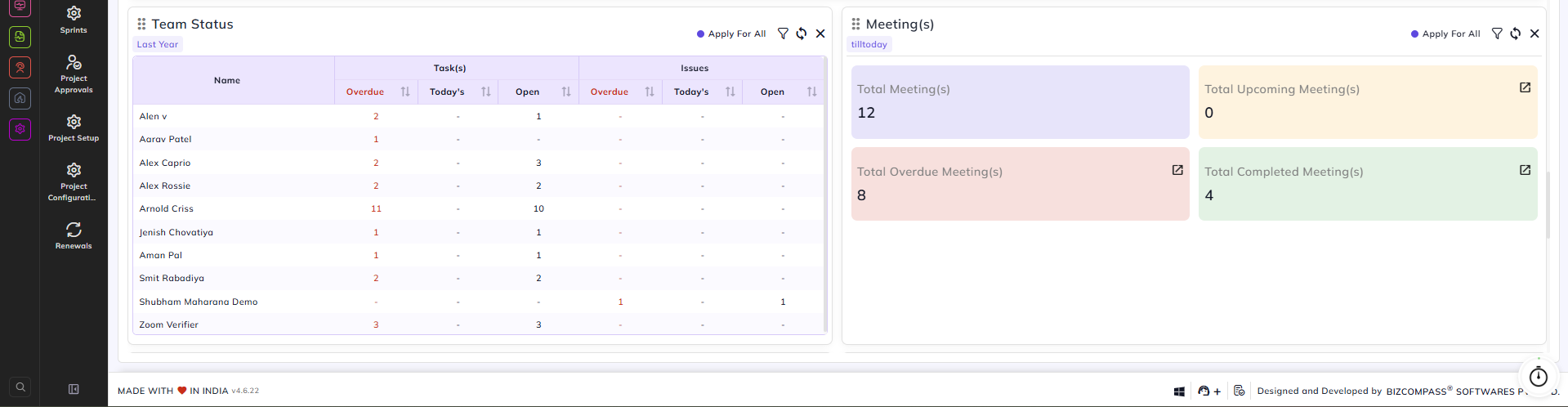Click the document checklist icon in footer
This screenshot has width=1568, height=407.
click(x=1240, y=391)
